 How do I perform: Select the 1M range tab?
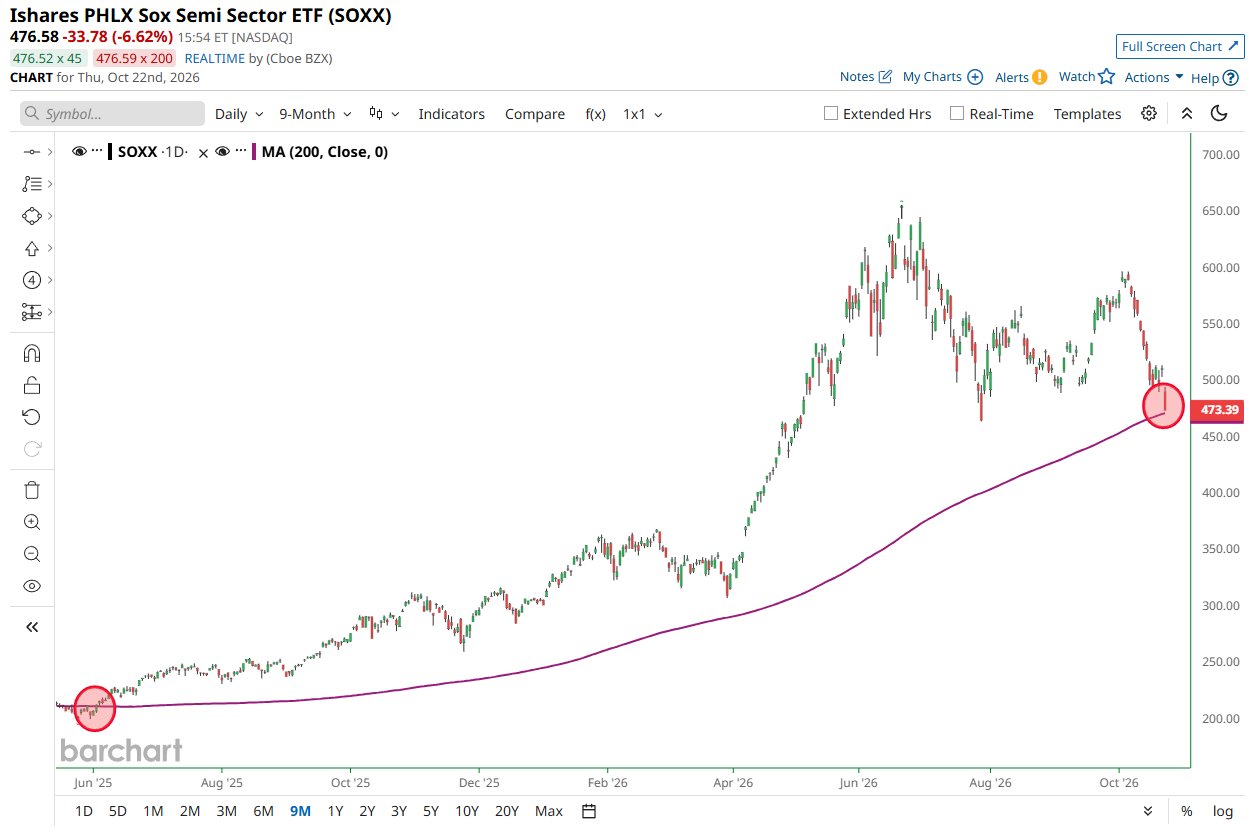[153, 811]
